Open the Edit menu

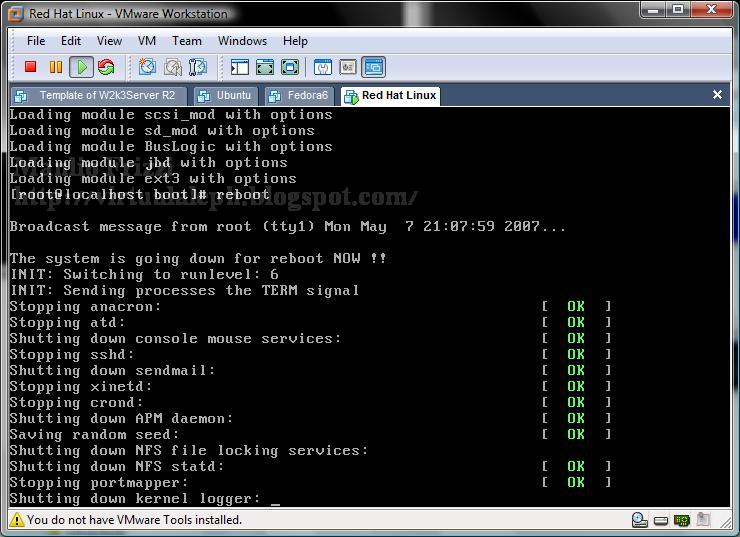[x=71, y=41]
